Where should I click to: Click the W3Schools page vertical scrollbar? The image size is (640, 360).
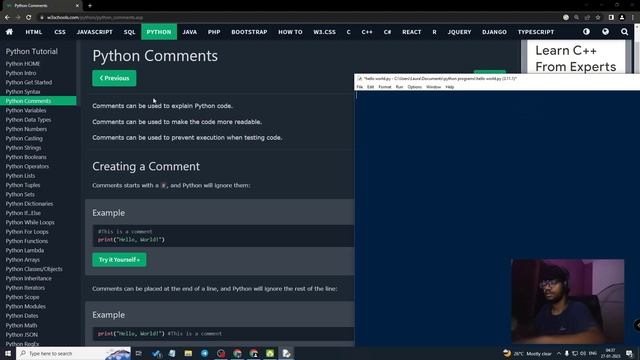(637, 49)
